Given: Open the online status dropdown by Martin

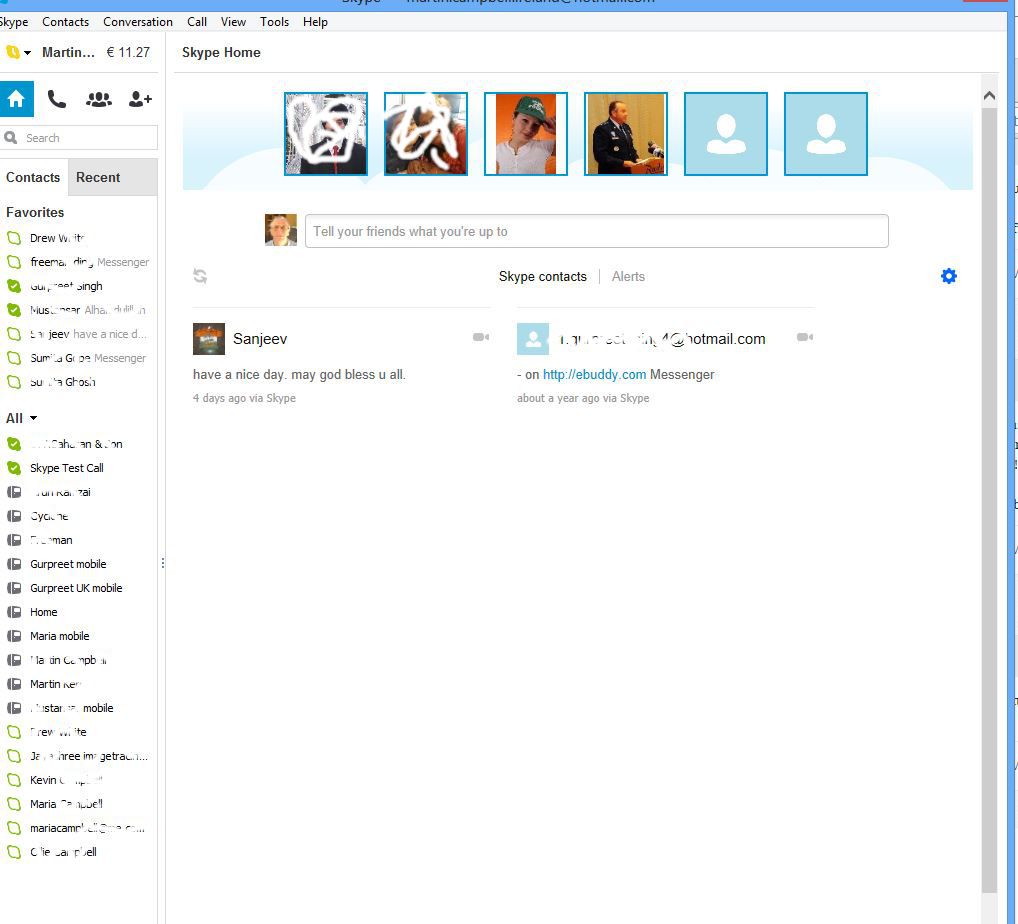Looking at the screenshot, I should click(19, 53).
